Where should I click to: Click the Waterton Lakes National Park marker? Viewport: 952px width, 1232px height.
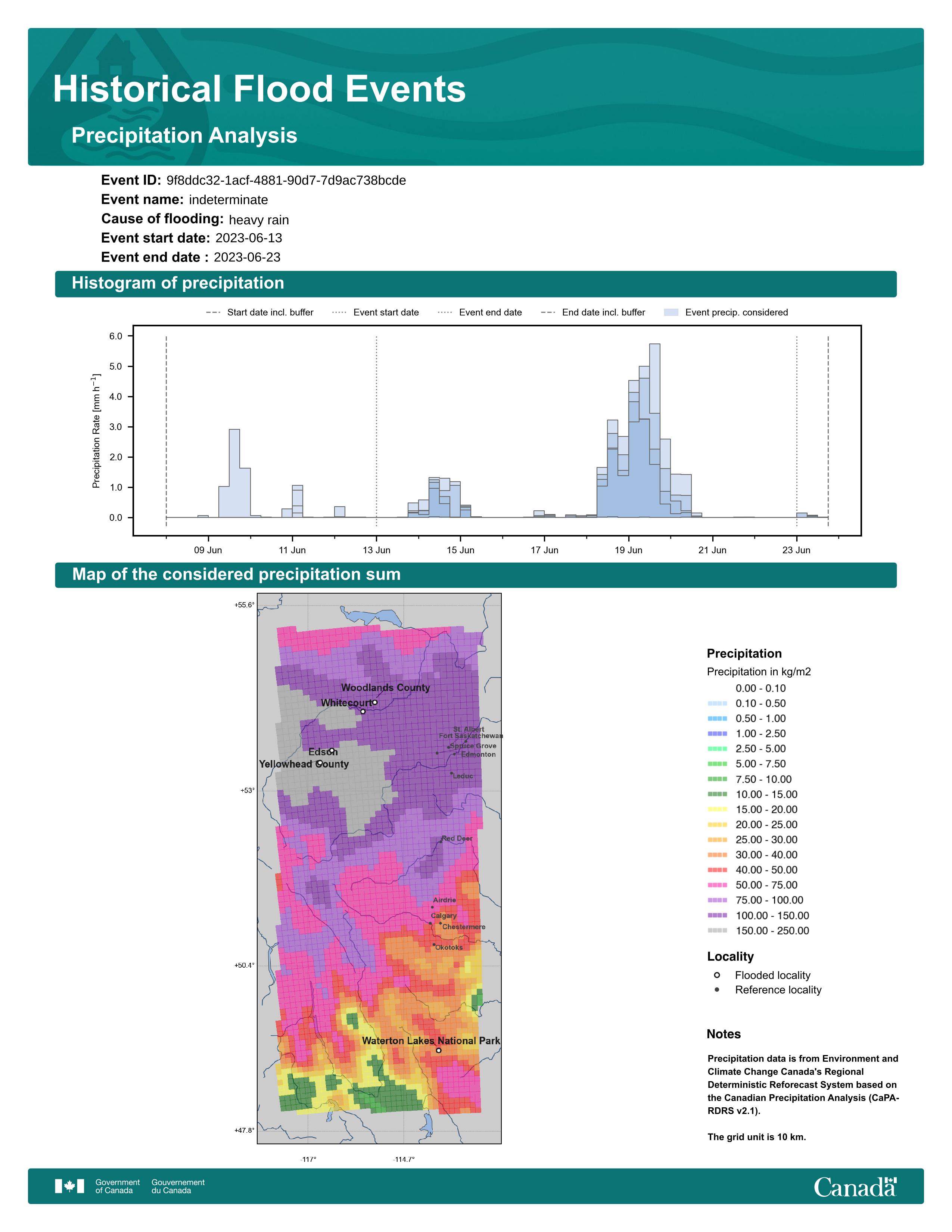(x=439, y=1050)
